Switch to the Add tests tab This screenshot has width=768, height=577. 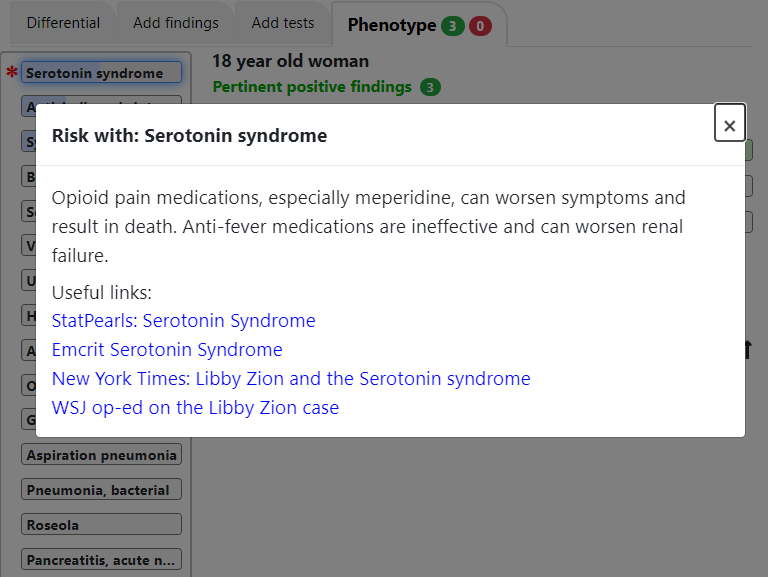click(283, 23)
